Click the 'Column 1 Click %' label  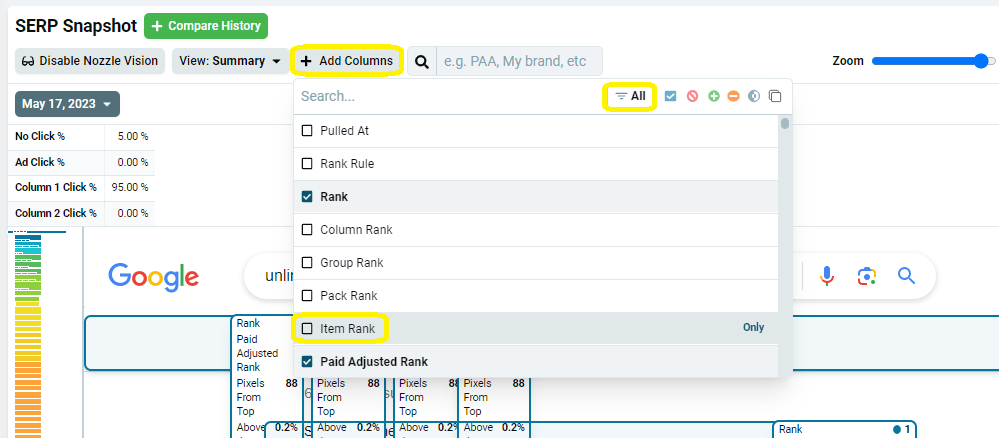click(x=56, y=187)
